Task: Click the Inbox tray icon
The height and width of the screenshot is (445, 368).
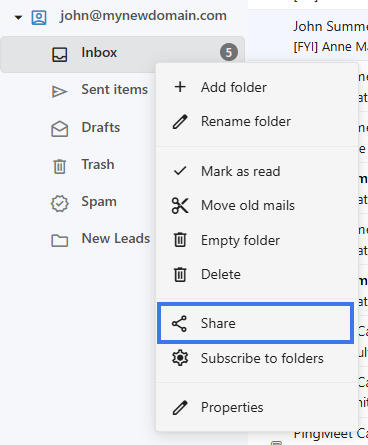Action: click(60, 54)
